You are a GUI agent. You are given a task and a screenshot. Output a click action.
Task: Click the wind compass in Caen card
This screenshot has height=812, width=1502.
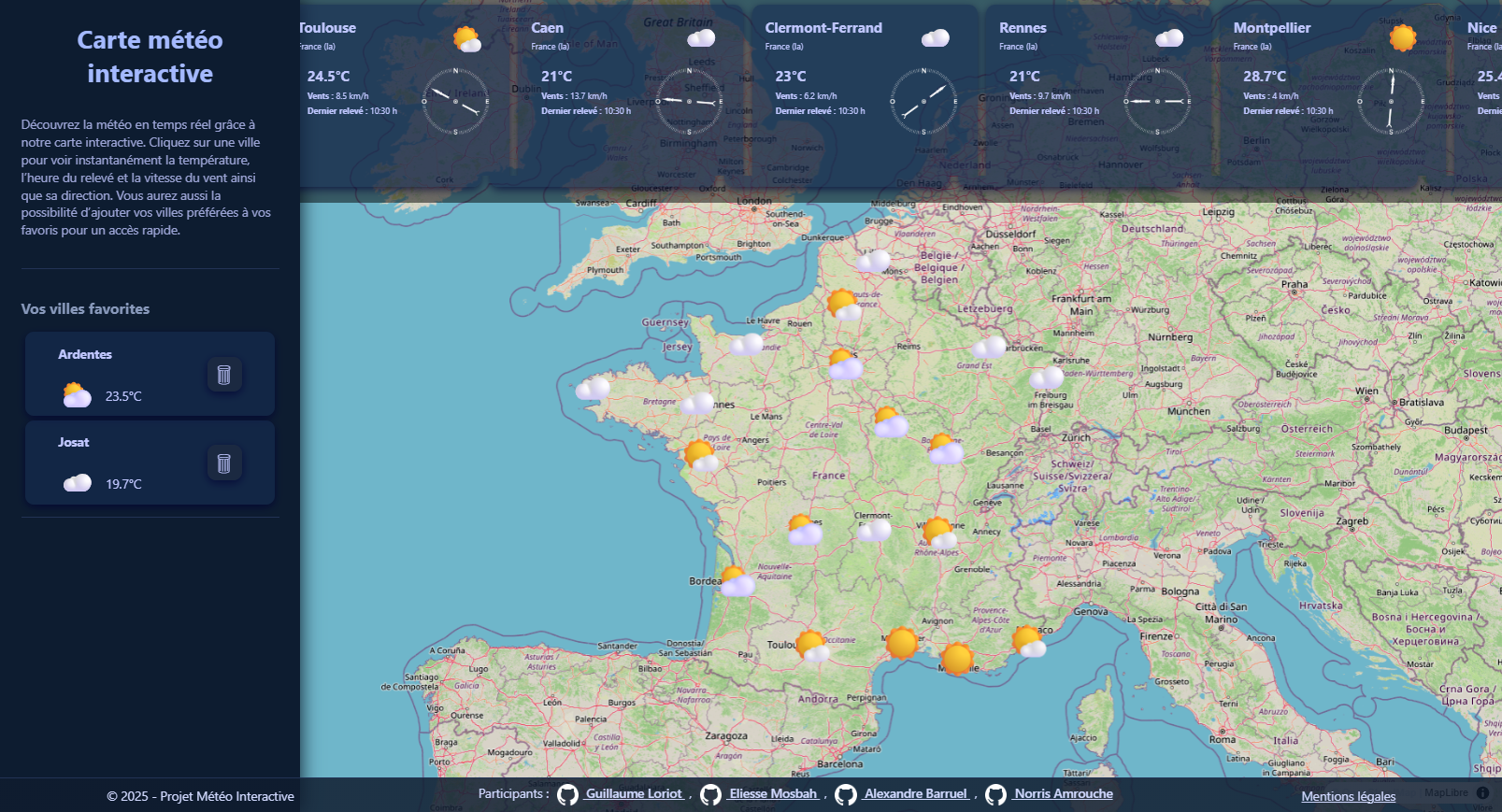(x=689, y=101)
